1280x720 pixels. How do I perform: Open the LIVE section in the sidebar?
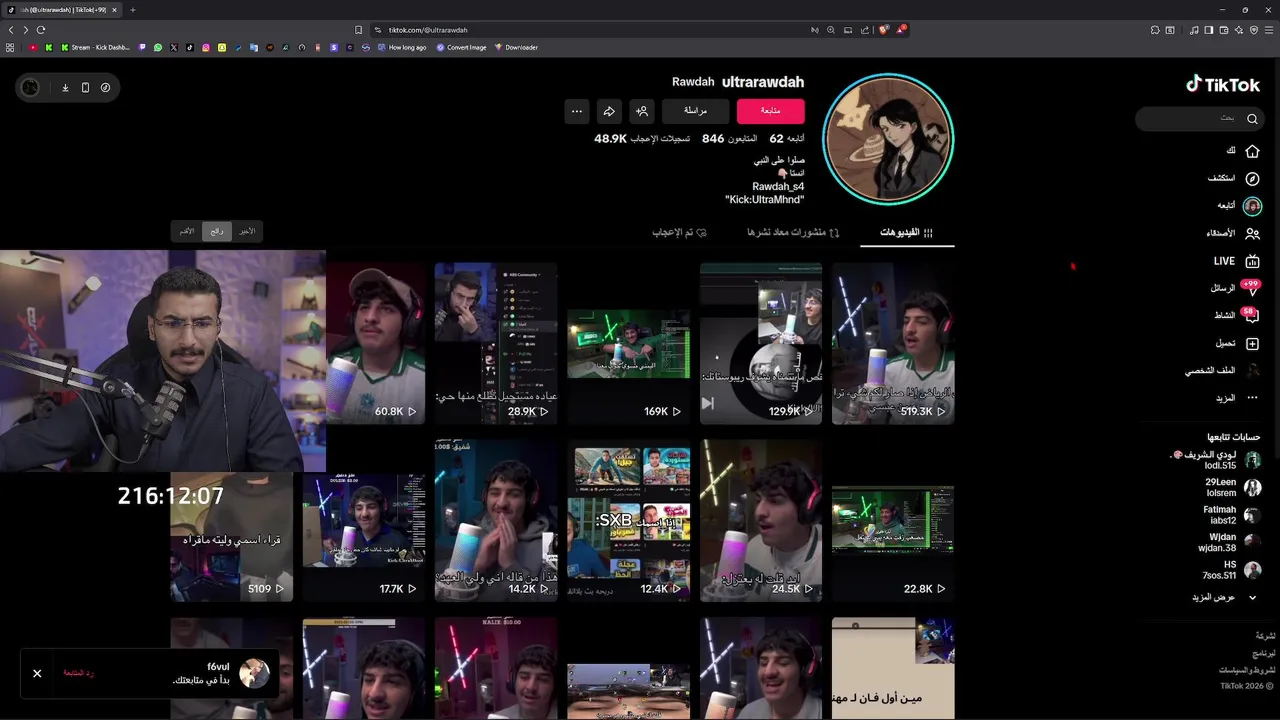tap(1237, 261)
